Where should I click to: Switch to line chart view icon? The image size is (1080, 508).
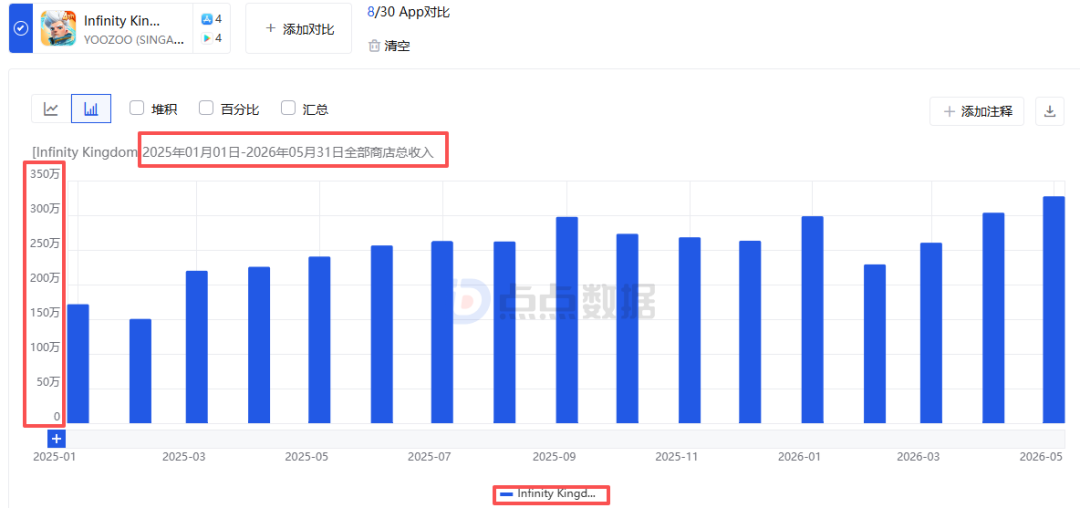[51, 109]
